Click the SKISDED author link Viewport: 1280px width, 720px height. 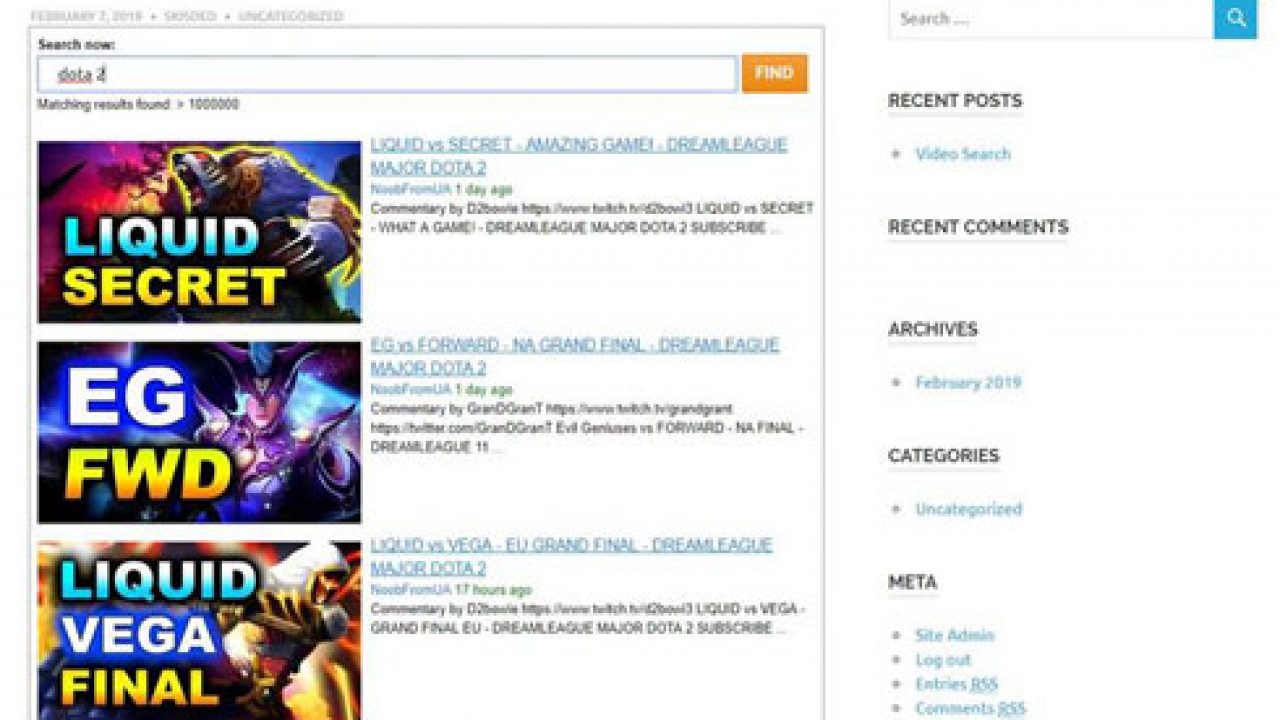190,16
